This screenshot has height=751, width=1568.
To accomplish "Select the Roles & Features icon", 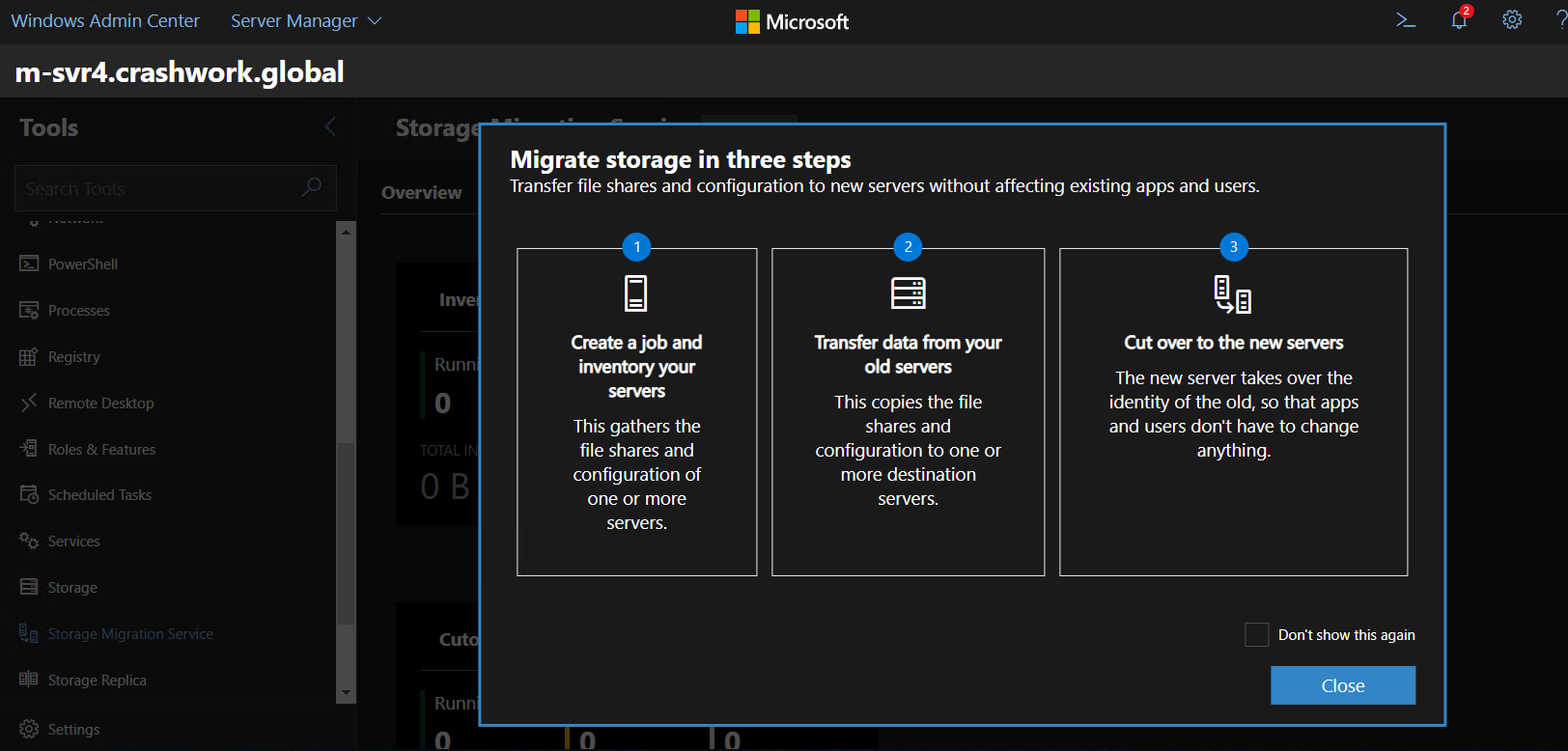I will [x=29, y=449].
